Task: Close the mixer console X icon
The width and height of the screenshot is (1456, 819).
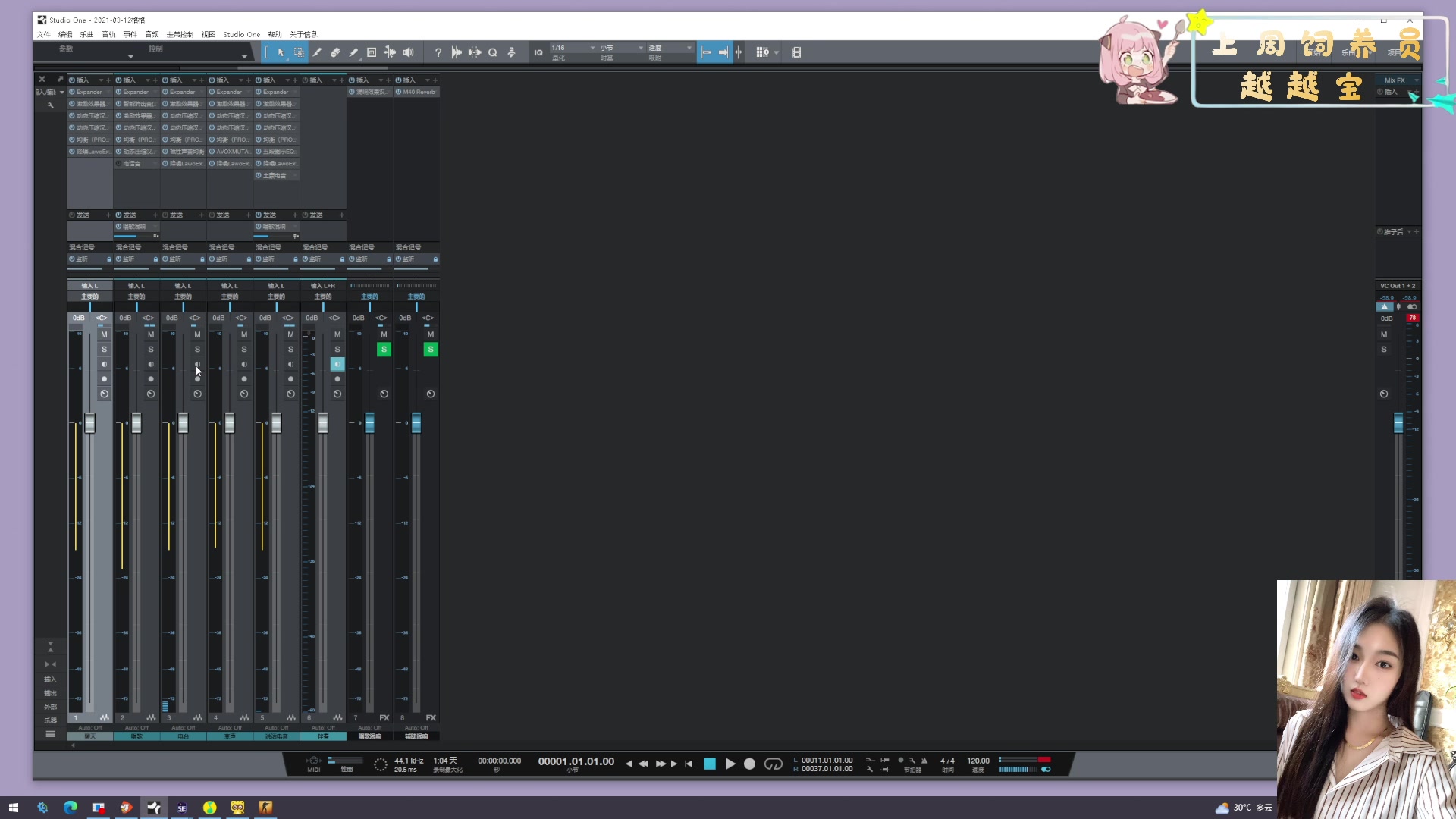Action: [42, 79]
